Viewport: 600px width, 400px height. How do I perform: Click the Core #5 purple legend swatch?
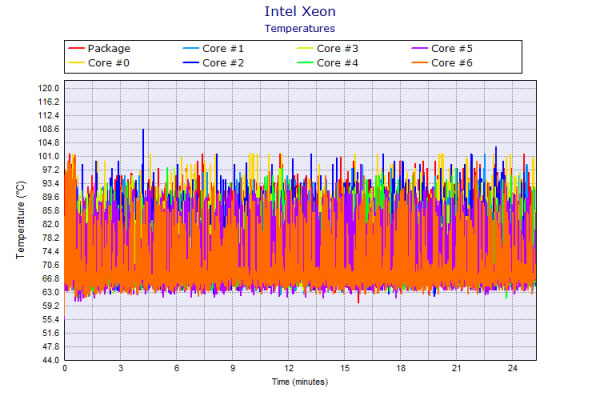pos(419,49)
